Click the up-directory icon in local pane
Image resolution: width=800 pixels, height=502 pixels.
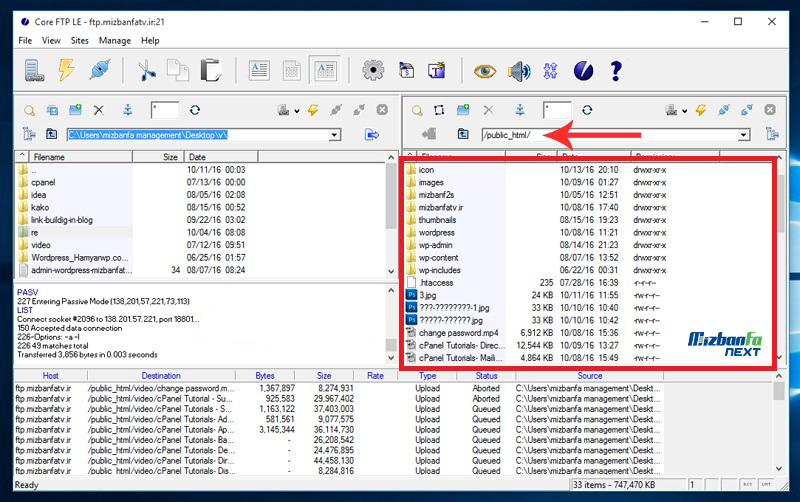pos(52,134)
